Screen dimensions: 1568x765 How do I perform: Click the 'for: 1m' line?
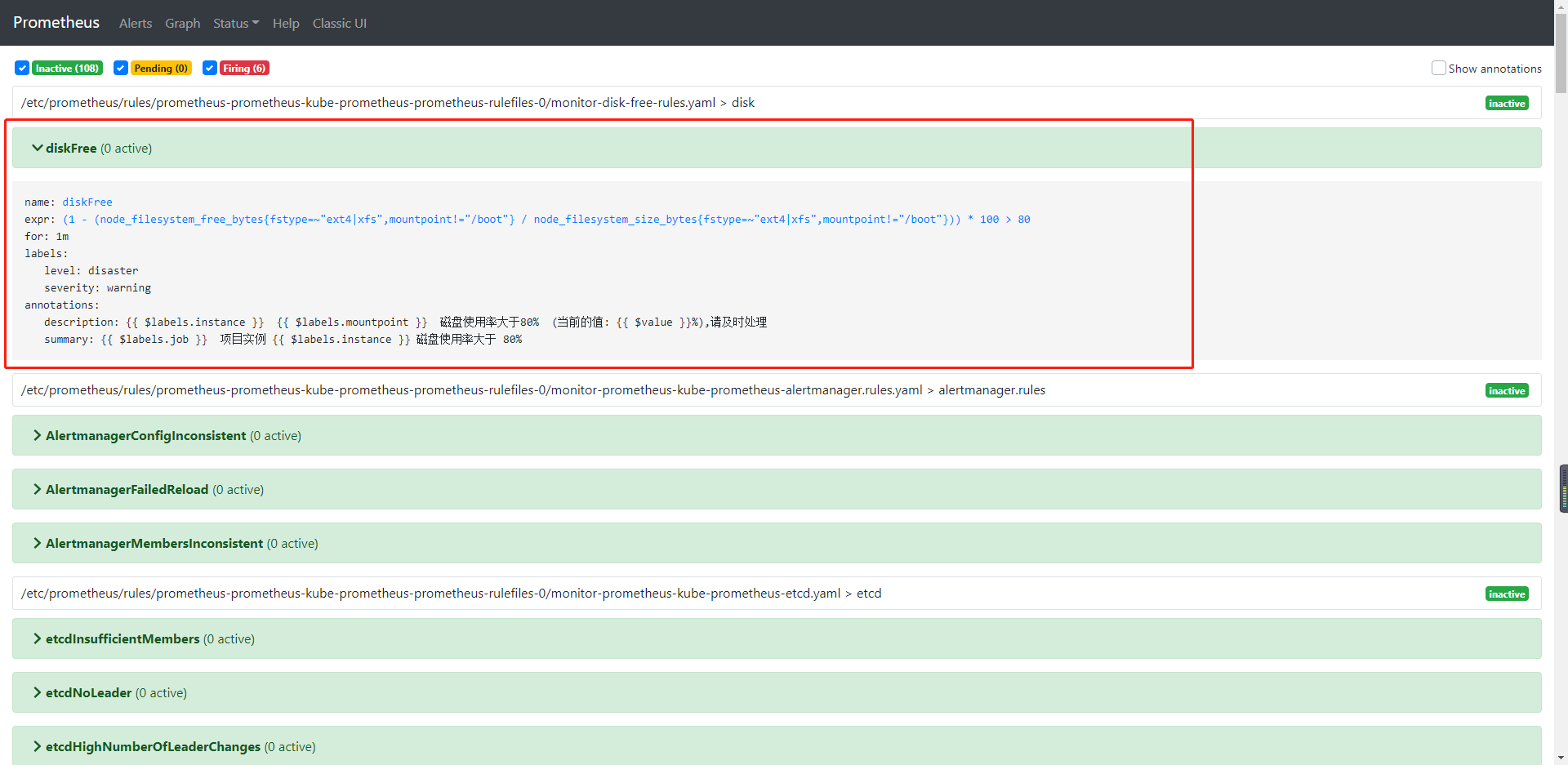pyautogui.click(x=47, y=236)
